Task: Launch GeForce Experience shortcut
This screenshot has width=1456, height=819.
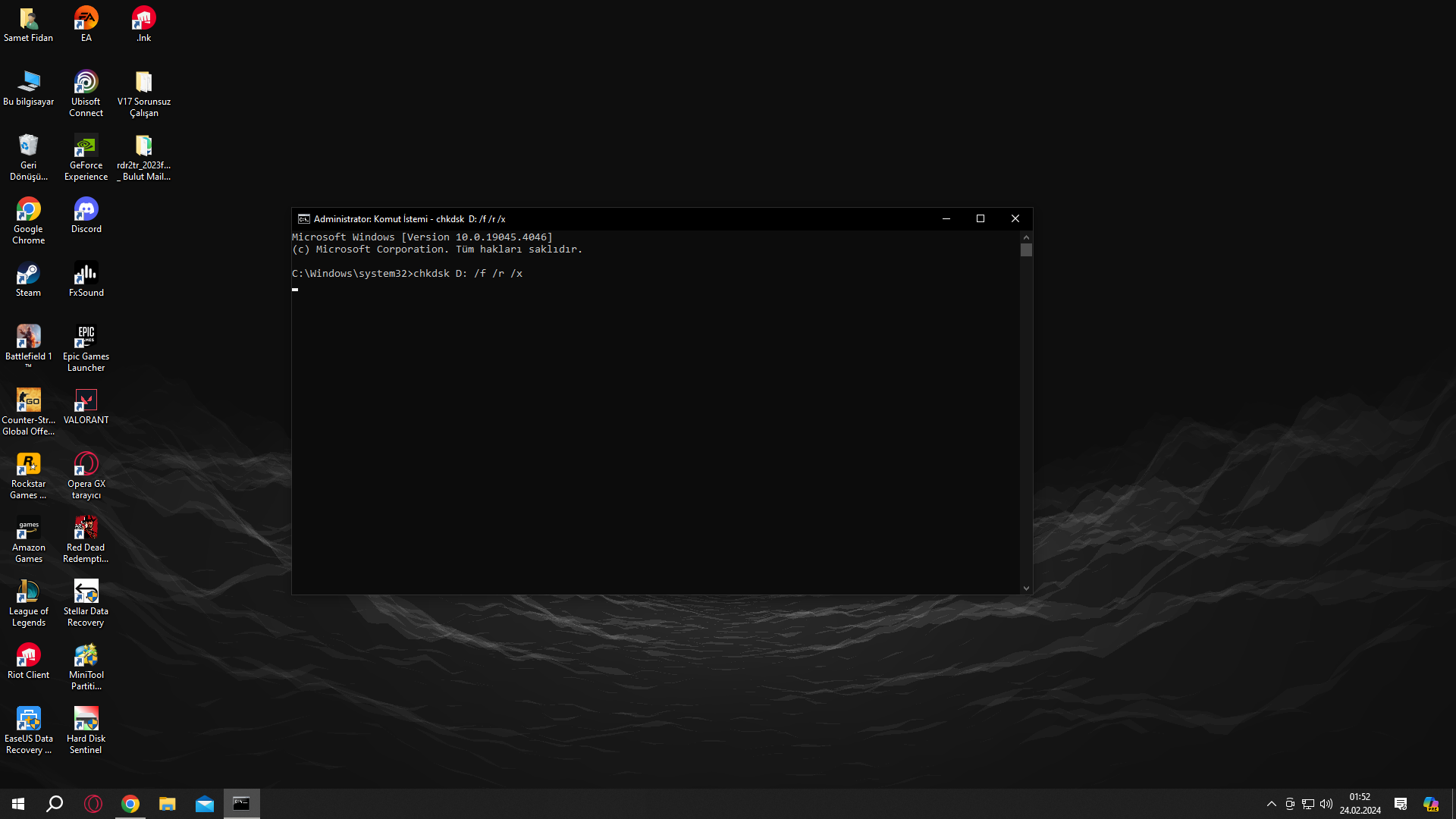Action: click(86, 157)
